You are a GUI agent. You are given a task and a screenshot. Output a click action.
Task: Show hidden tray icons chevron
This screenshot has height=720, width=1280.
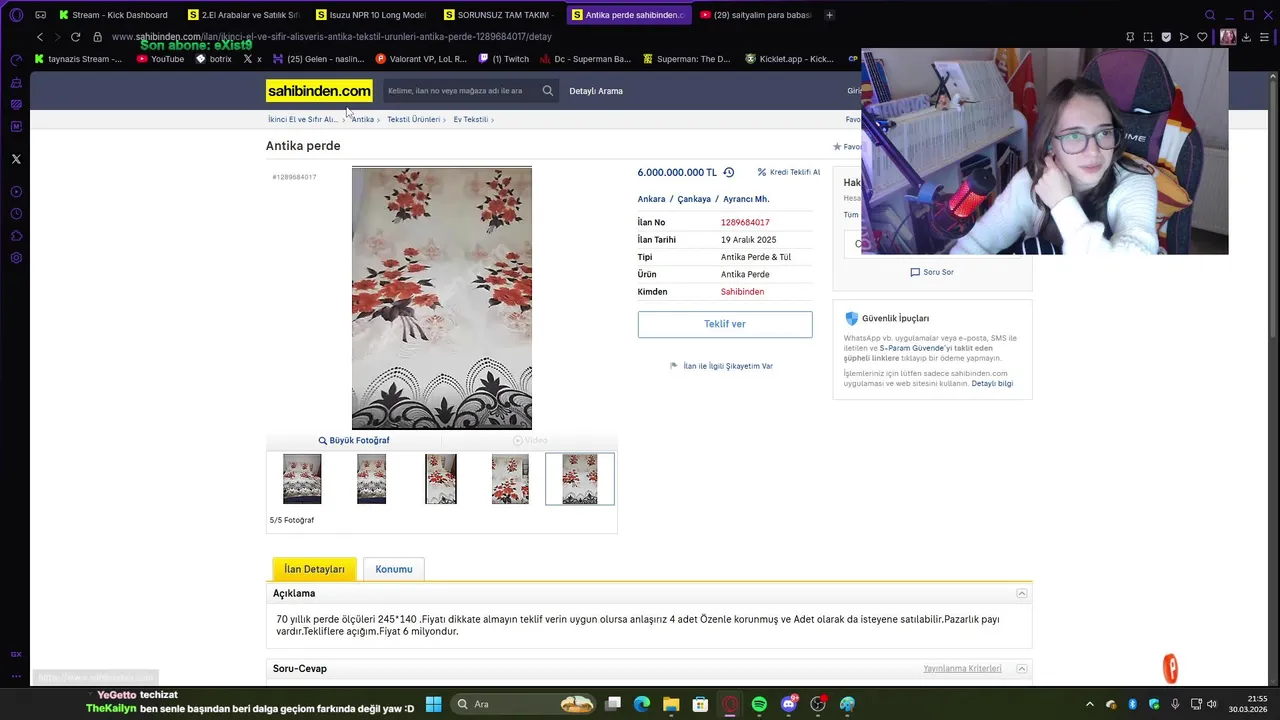tap(1090, 704)
